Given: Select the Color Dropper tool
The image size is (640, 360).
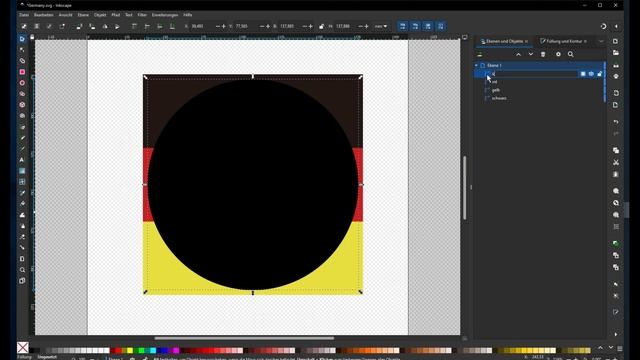Looking at the screenshot, I should pyautogui.click(x=22, y=193).
